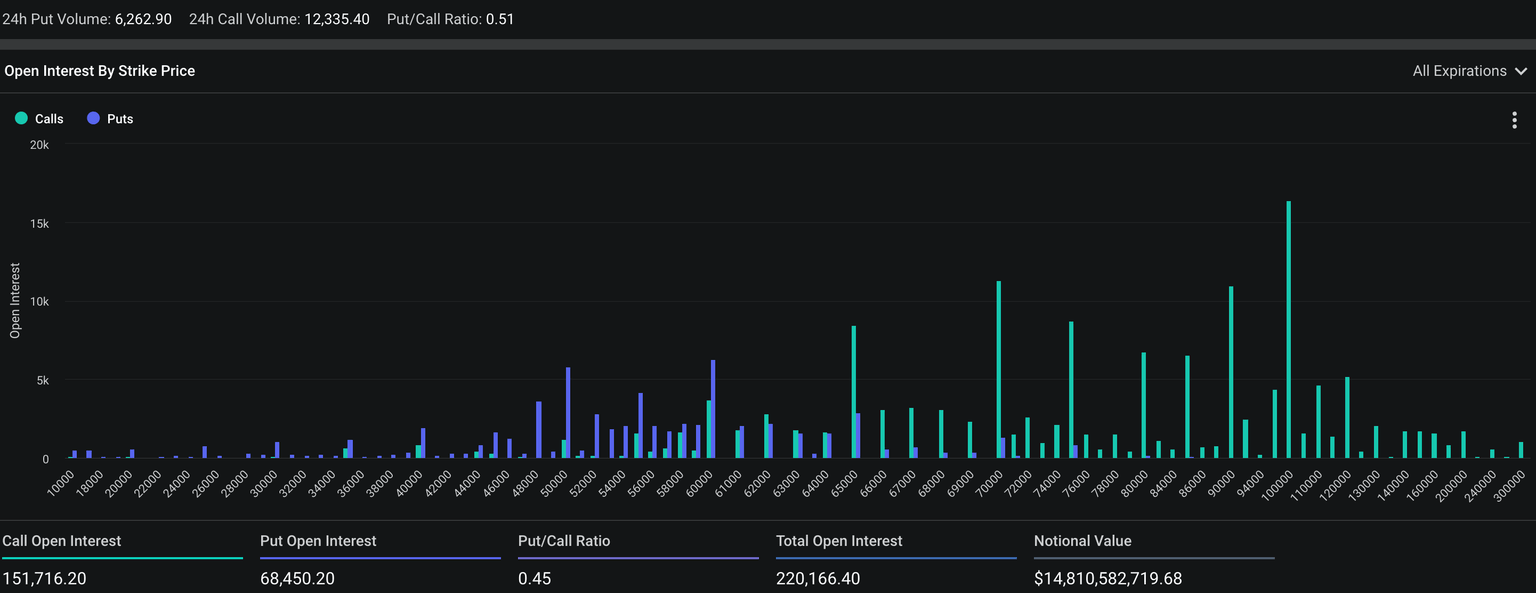Click the 24h Call Volume value
1536x593 pixels.
click(335, 19)
